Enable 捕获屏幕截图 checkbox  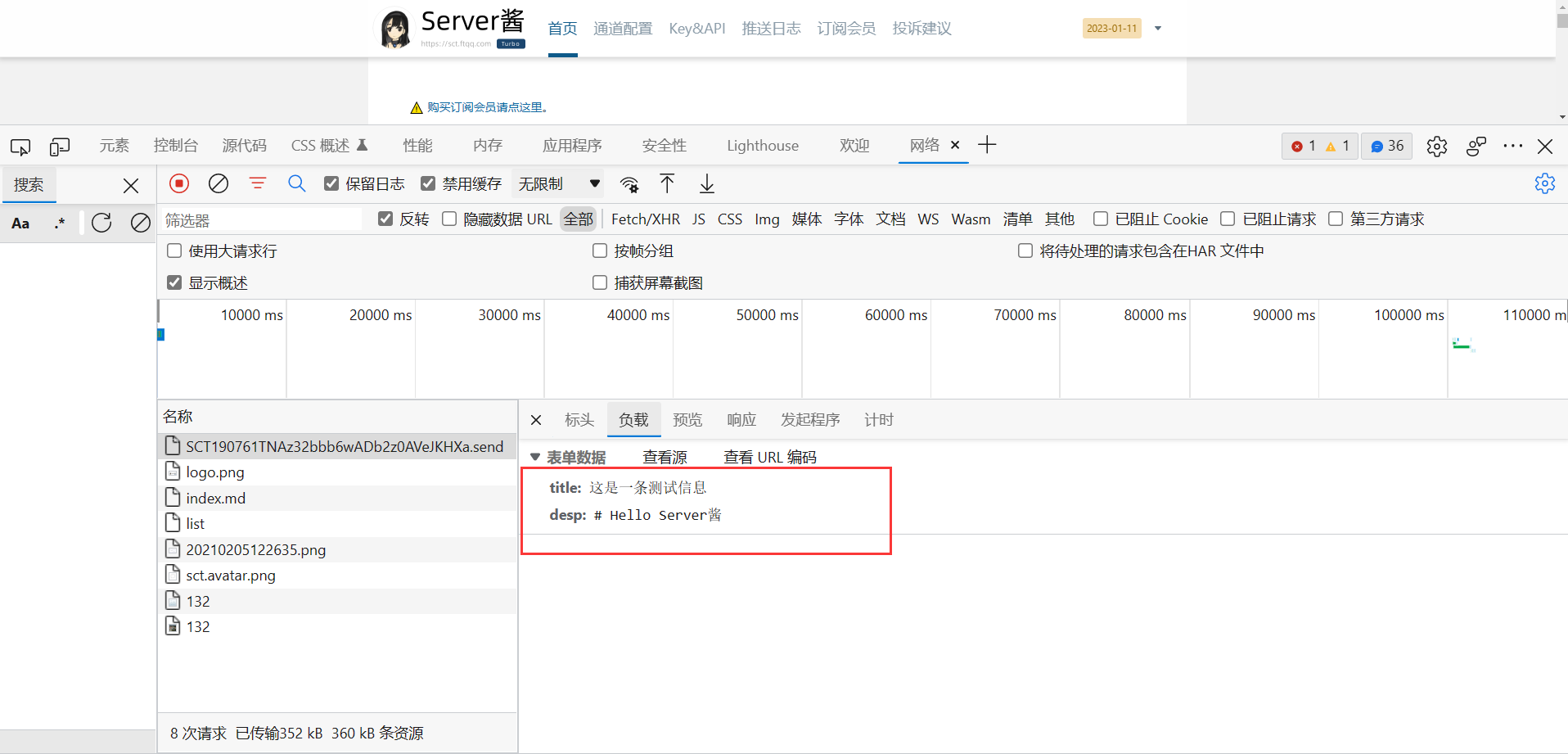[x=600, y=282]
